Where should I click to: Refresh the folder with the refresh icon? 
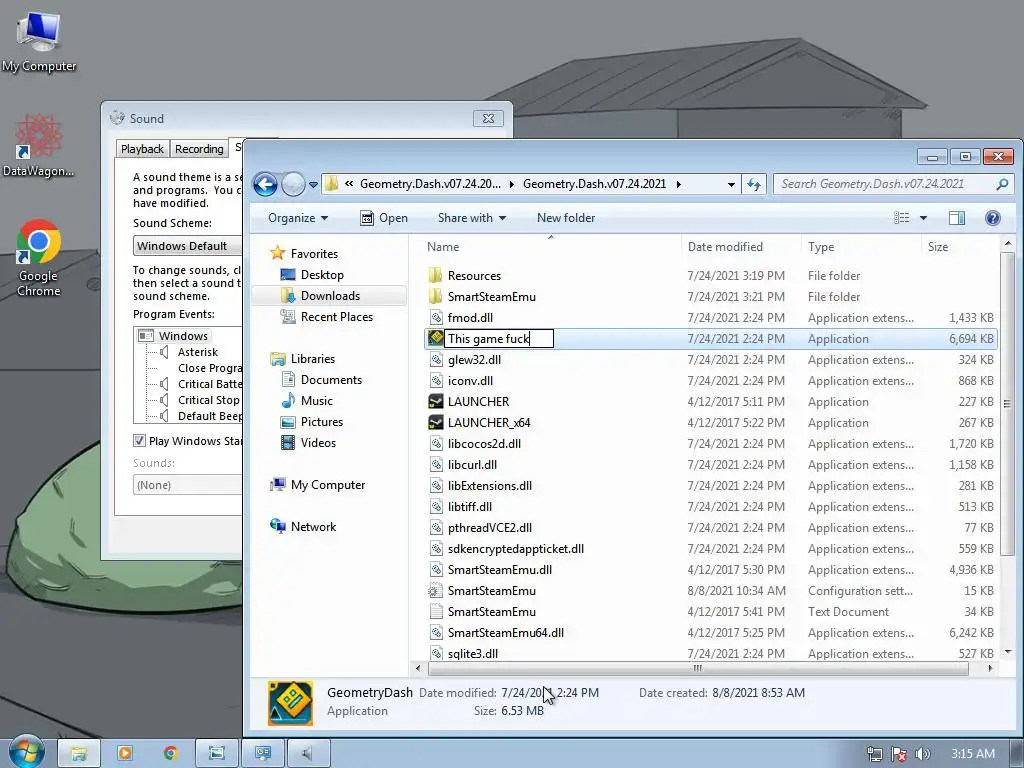tap(754, 184)
